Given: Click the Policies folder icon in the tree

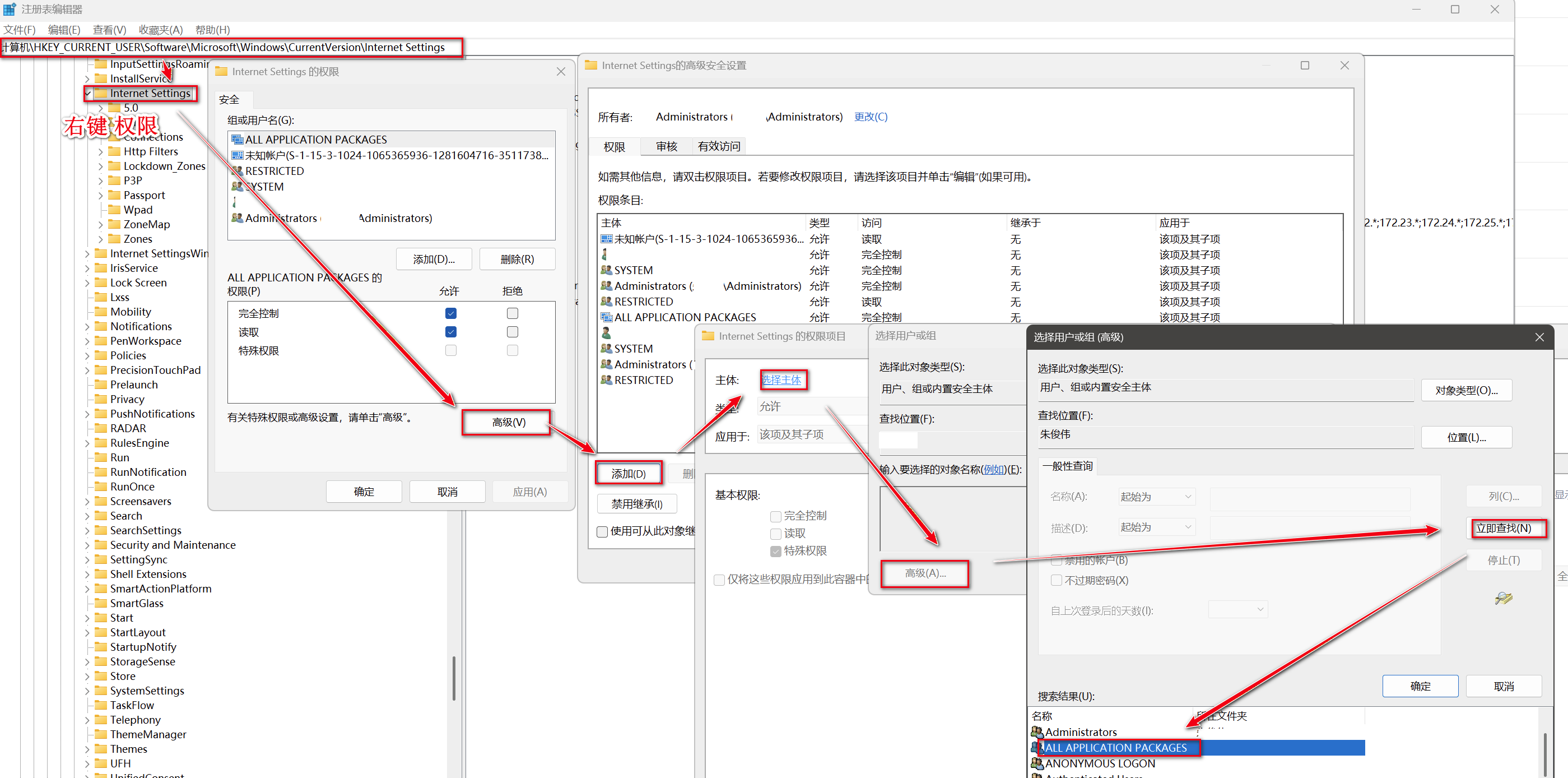Looking at the screenshot, I should pyautogui.click(x=100, y=355).
